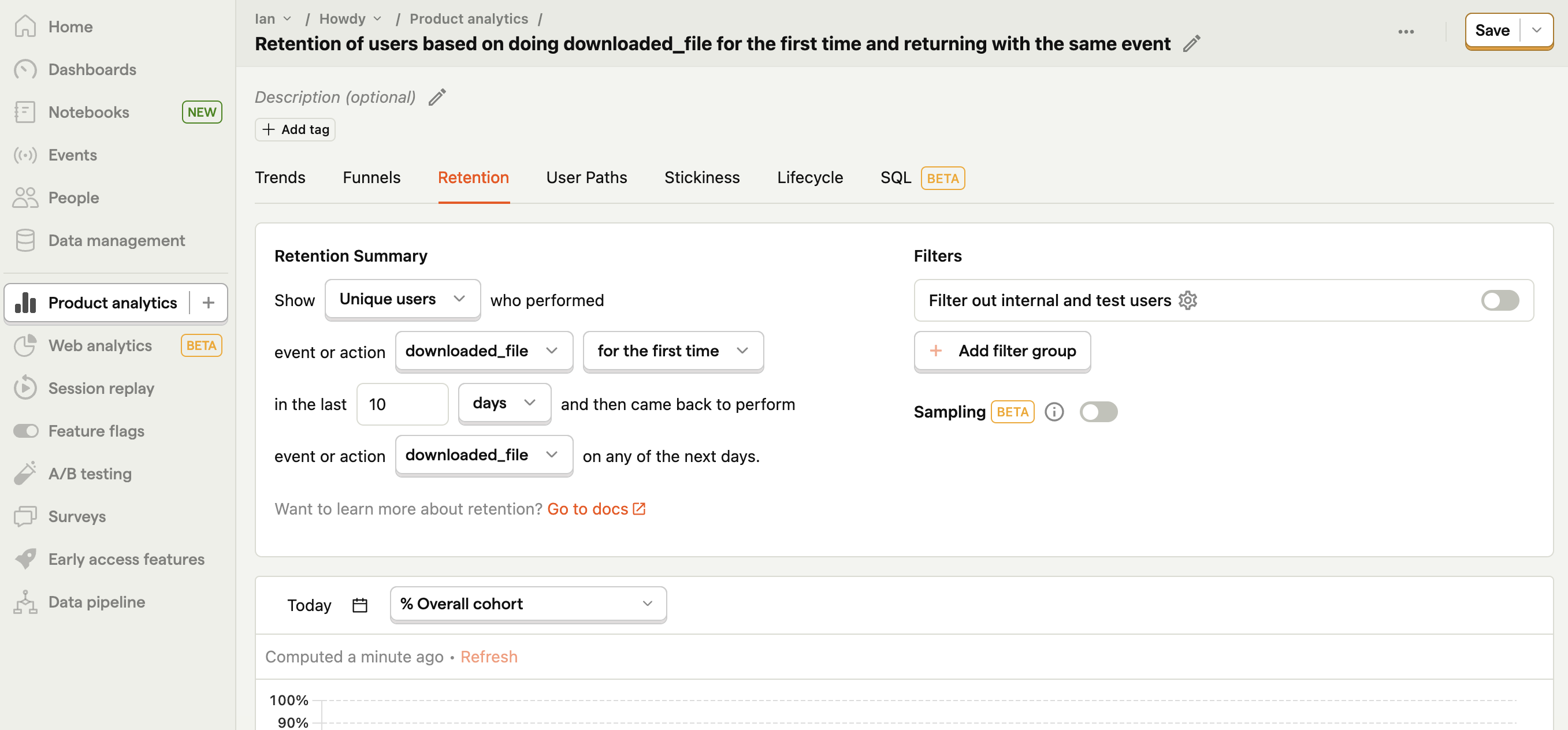Viewport: 1568px width, 730px height.
Task: Enable the Sampling BETA toggle
Action: coord(1097,411)
